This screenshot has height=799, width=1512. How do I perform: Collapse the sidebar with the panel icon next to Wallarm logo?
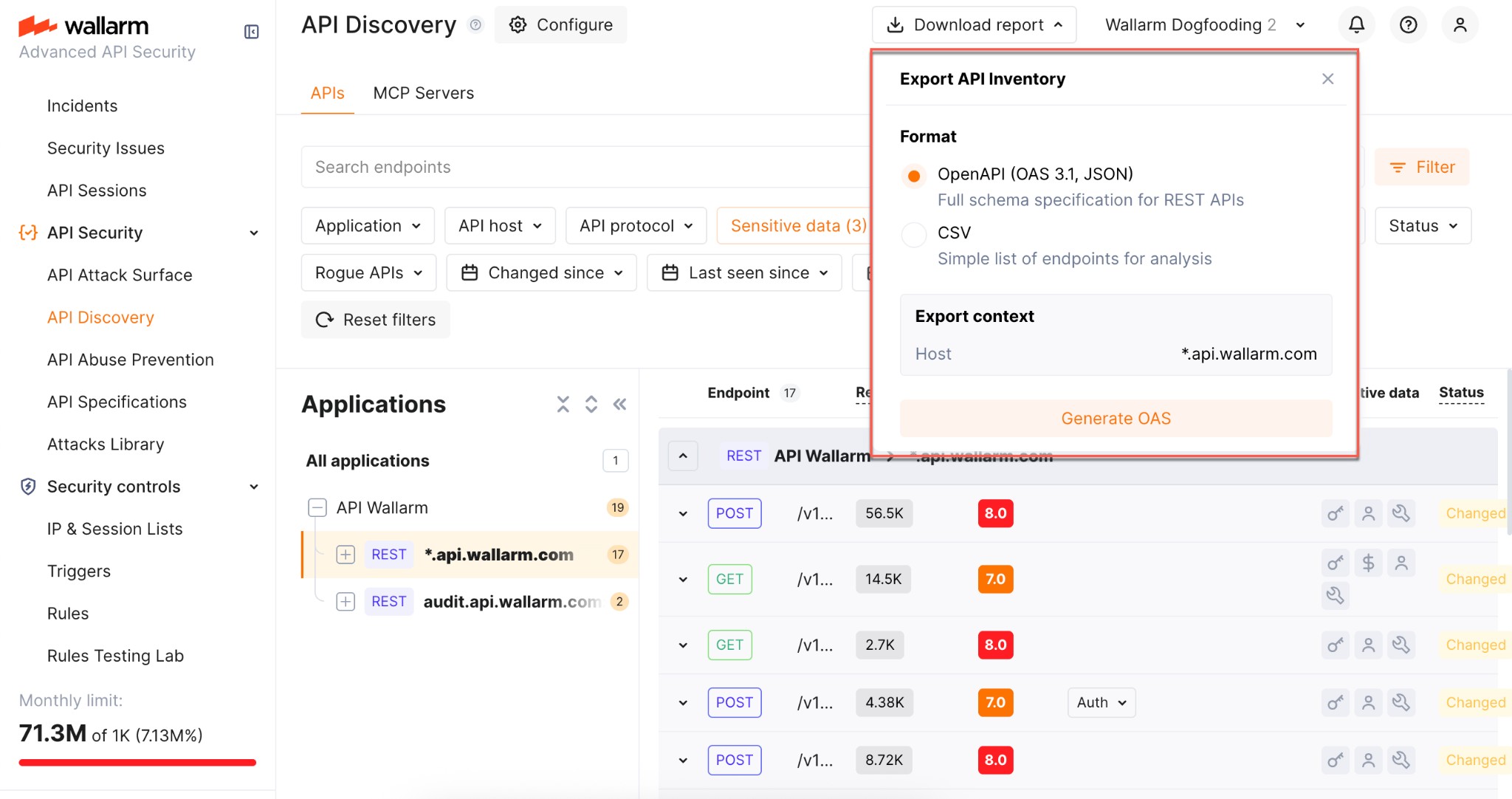pos(250,32)
